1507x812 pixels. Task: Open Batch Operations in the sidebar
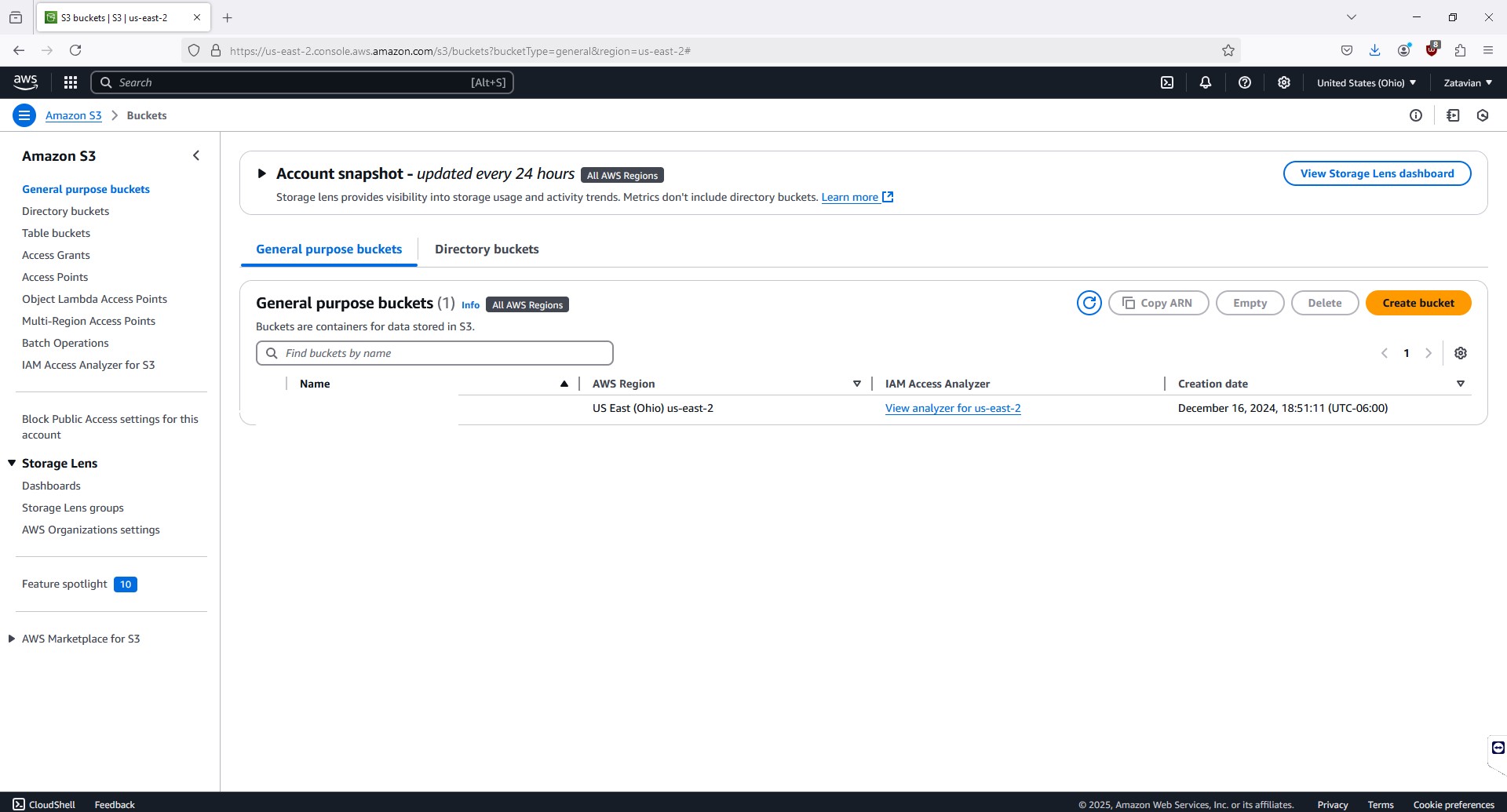pyautogui.click(x=65, y=343)
